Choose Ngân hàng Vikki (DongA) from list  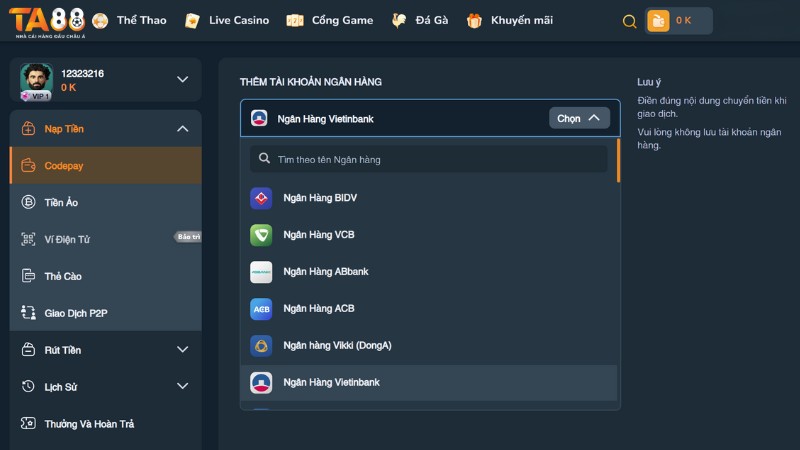tap(429, 345)
